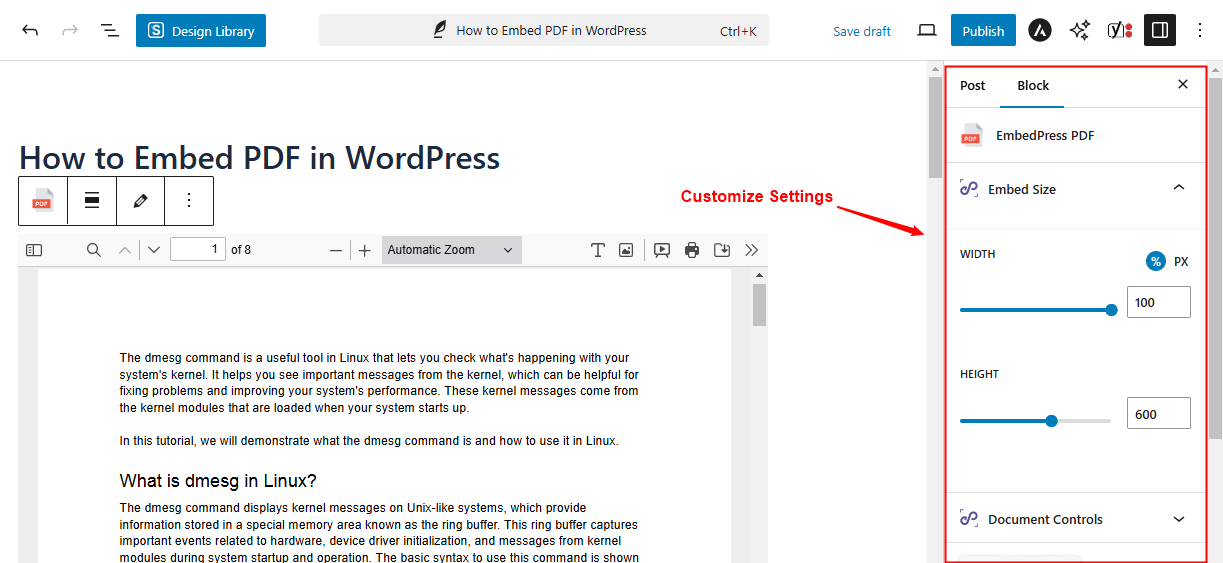
Task: Save draft of the post
Action: (862, 31)
